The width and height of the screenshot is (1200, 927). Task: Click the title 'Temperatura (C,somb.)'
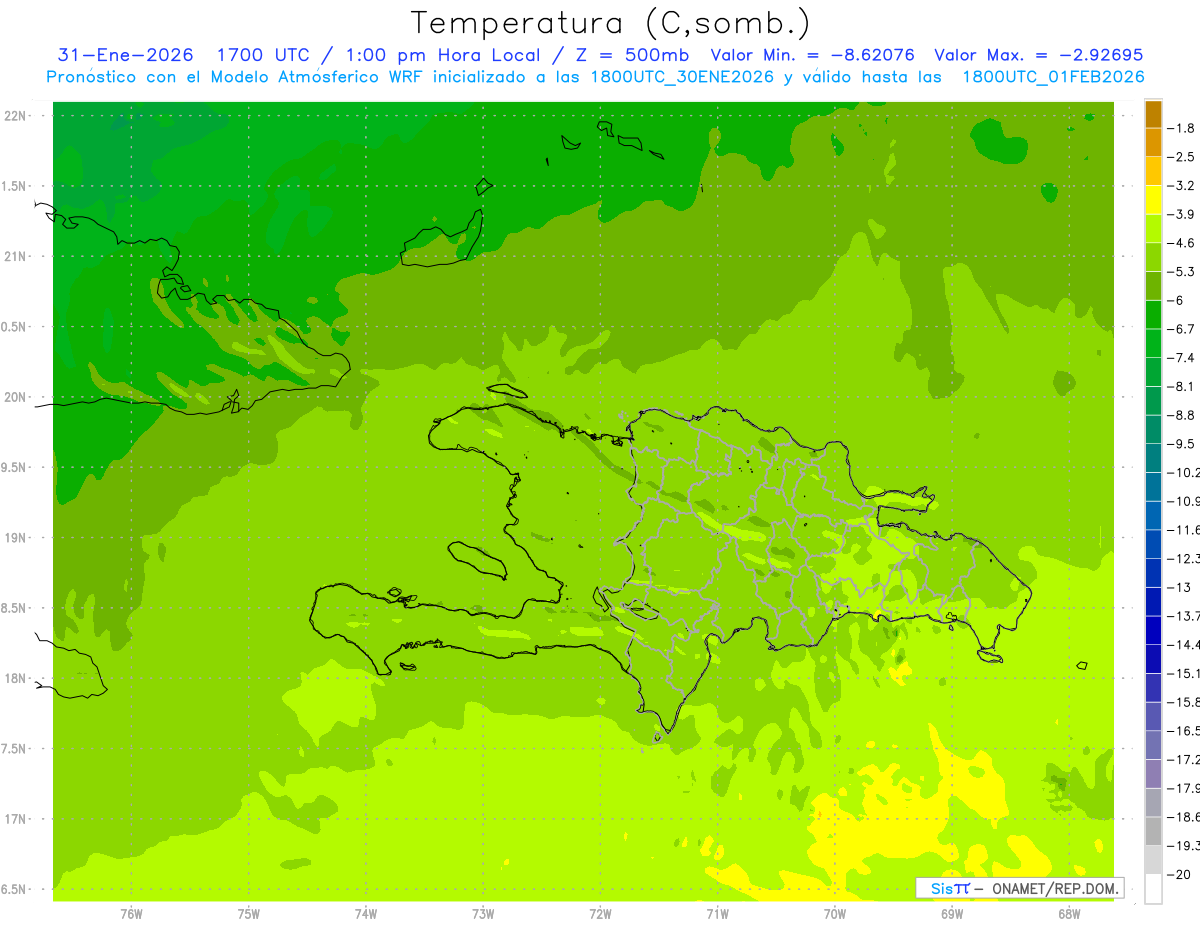pyautogui.click(x=611, y=23)
